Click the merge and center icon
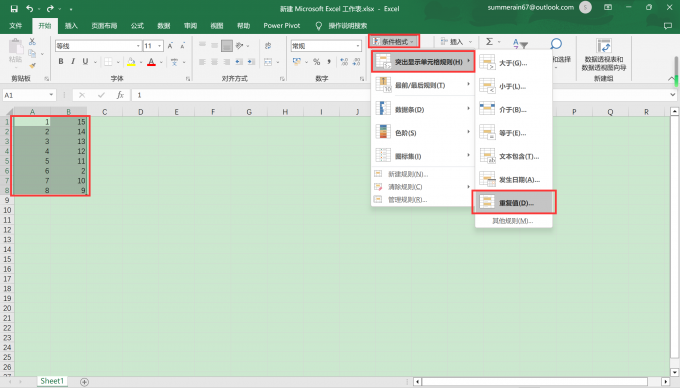Image resolution: width=680 pixels, height=388 pixels. pyautogui.click(x=268, y=62)
